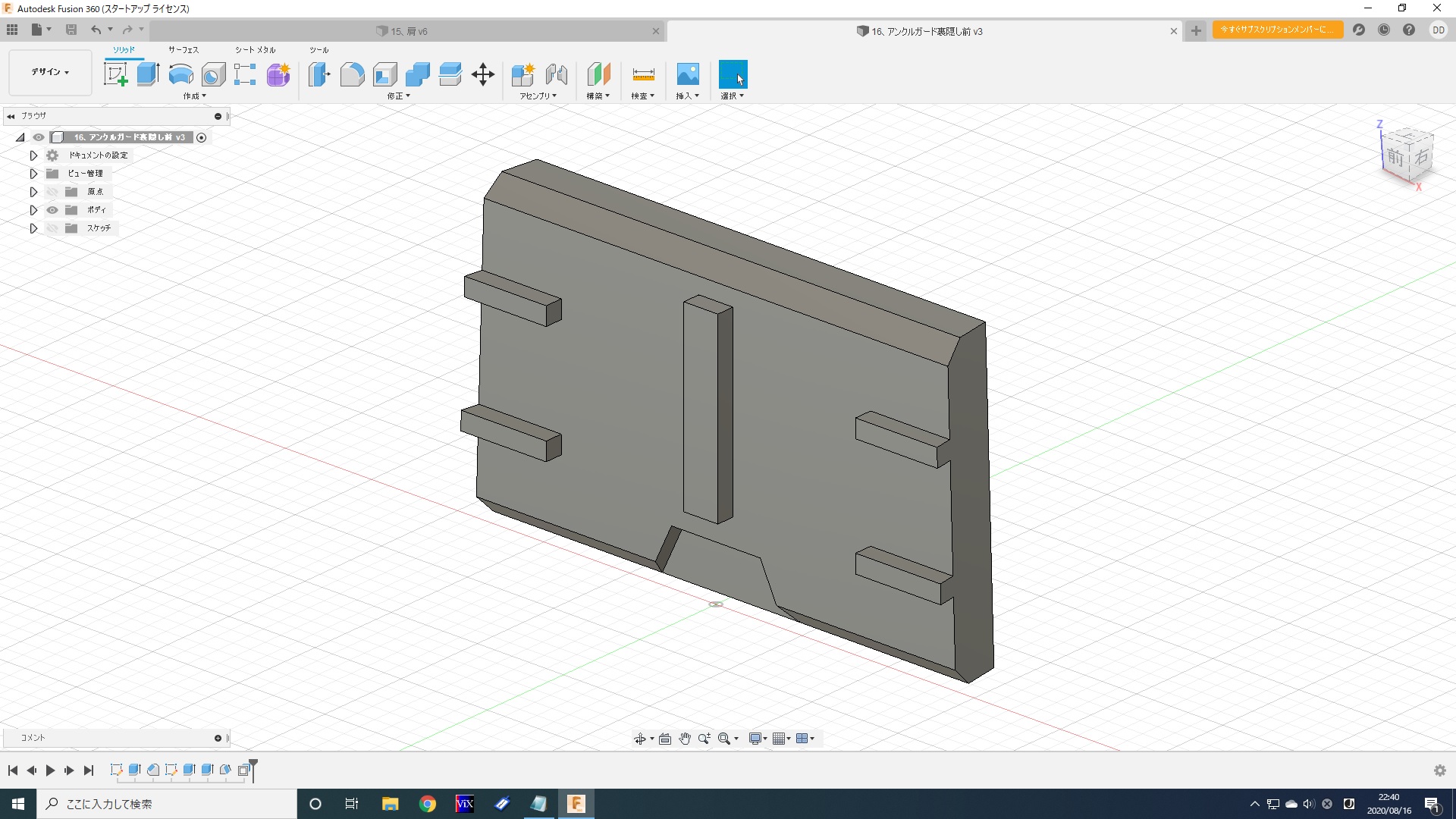
Task: Click the Fillet tool icon
Action: point(352,74)
